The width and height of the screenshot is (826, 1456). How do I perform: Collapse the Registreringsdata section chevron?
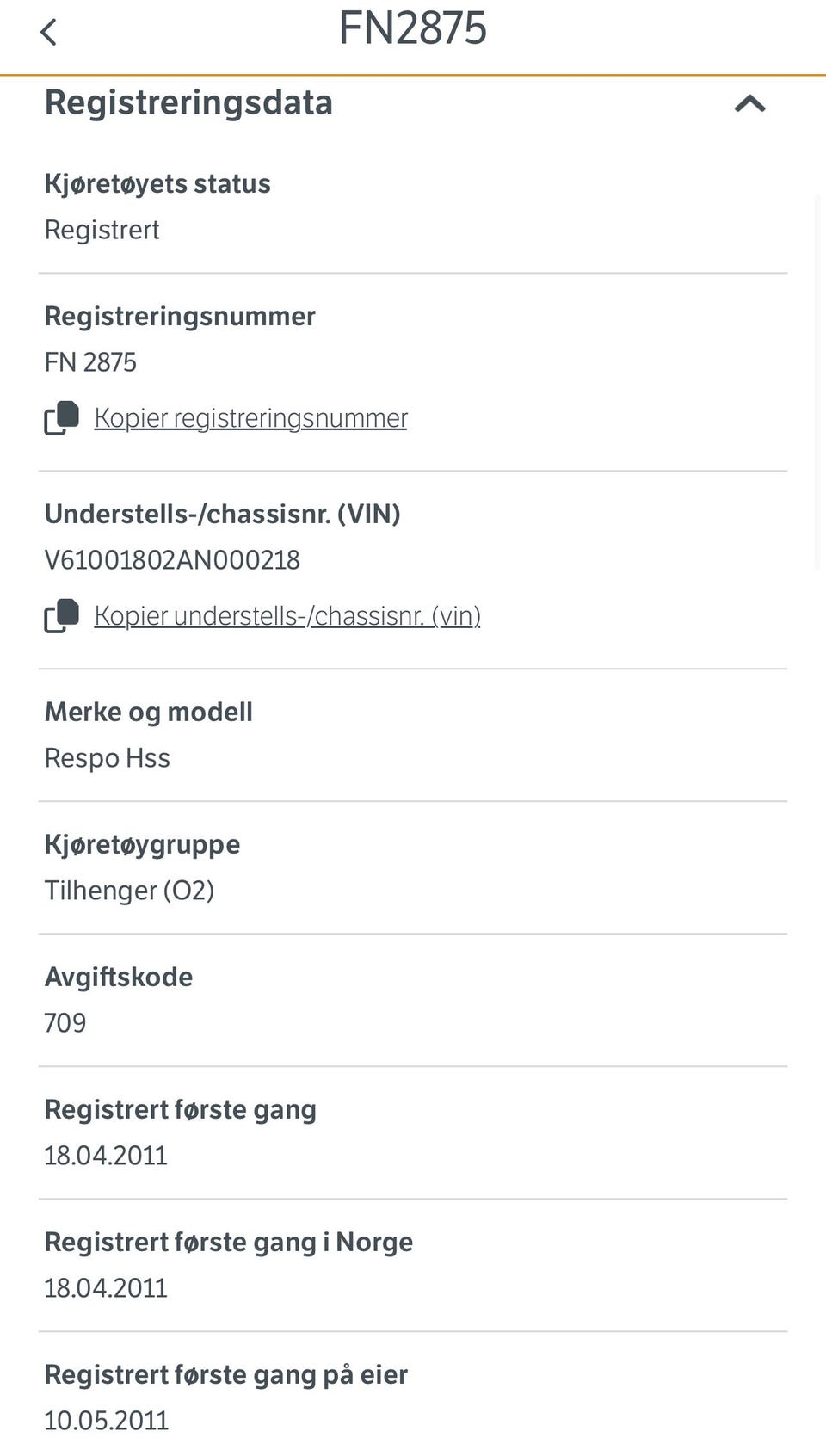749,104
